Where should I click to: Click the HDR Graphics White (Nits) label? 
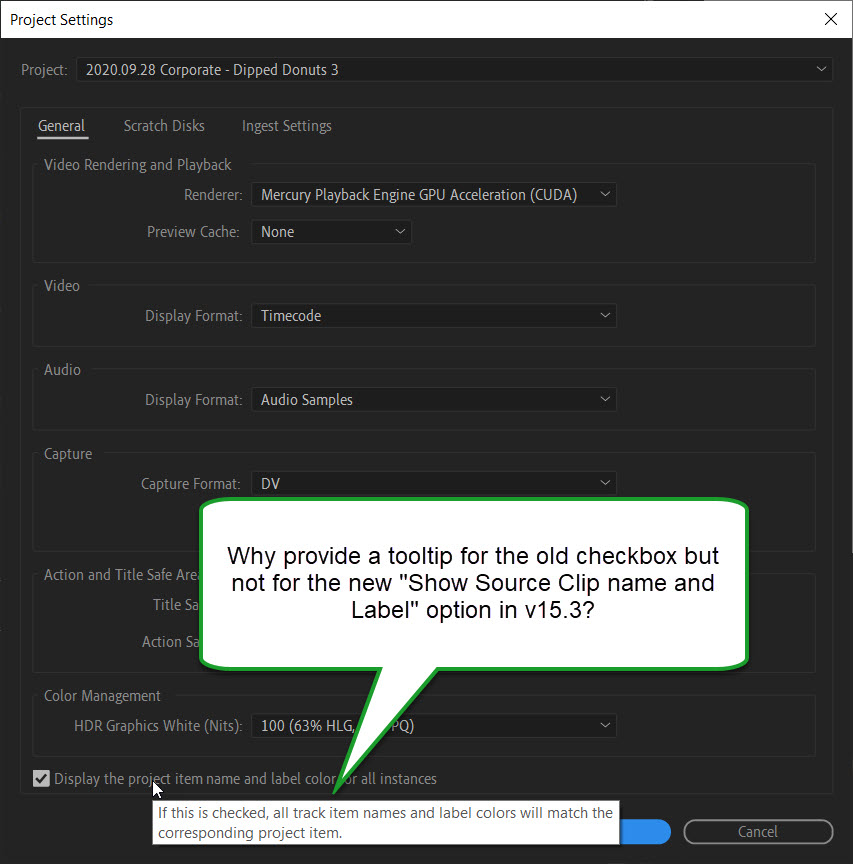pos(158,726)
